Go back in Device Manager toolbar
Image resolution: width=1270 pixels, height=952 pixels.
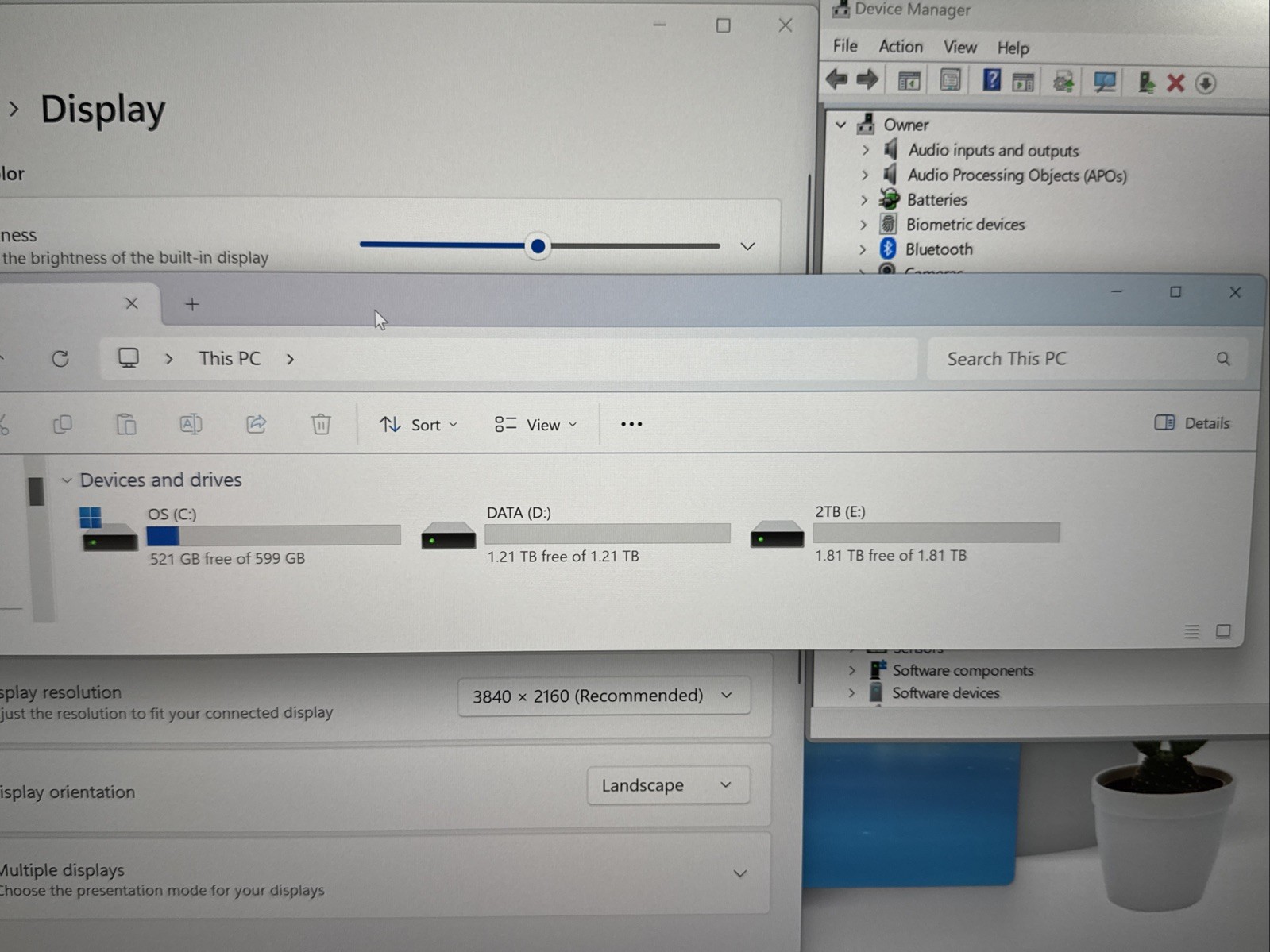(836, 79)
